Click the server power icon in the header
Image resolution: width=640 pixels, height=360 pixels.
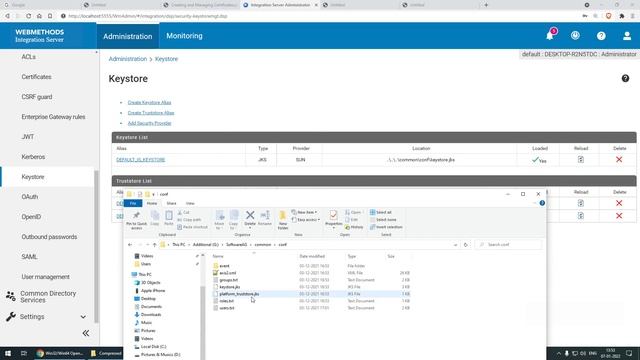(575, 36)
